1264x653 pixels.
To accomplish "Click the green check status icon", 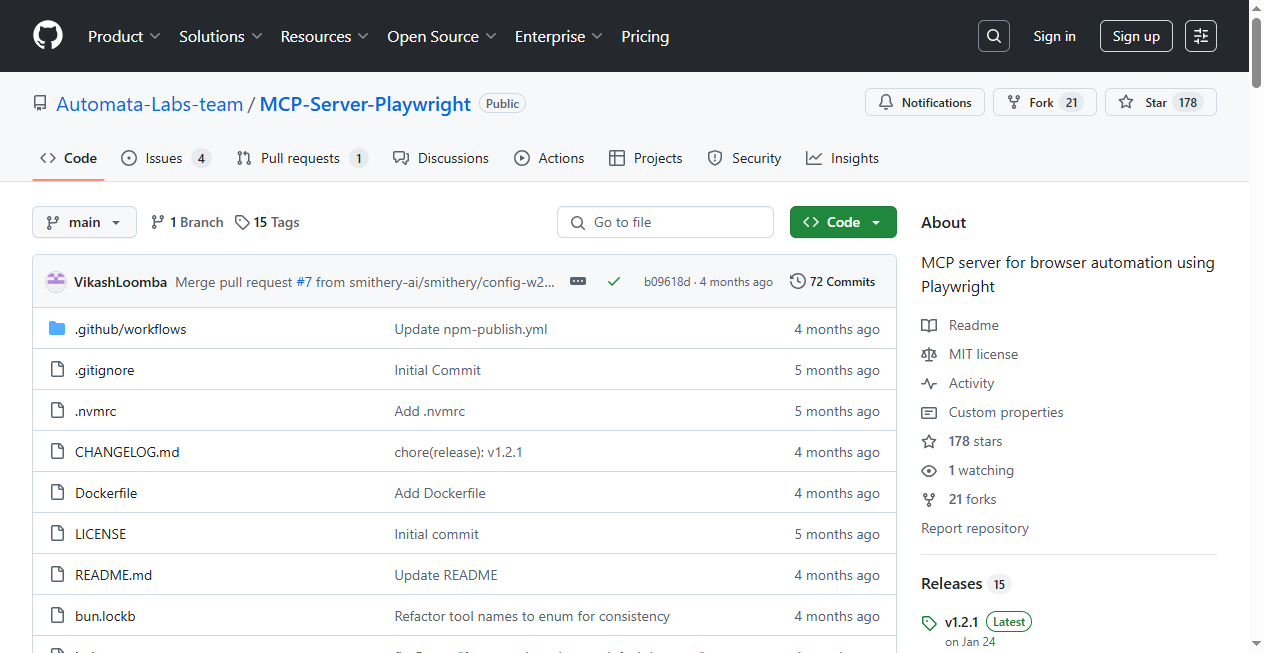I will click(614, 282).
